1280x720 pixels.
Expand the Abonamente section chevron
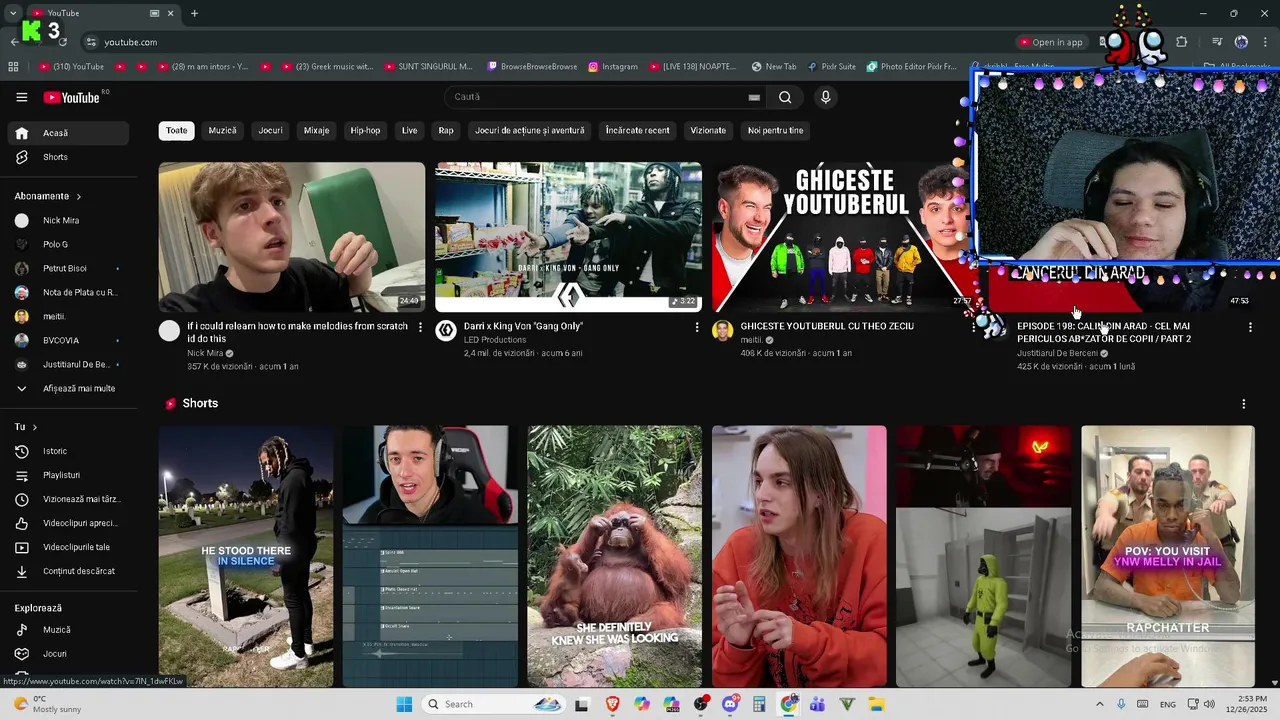click(78, 197)
